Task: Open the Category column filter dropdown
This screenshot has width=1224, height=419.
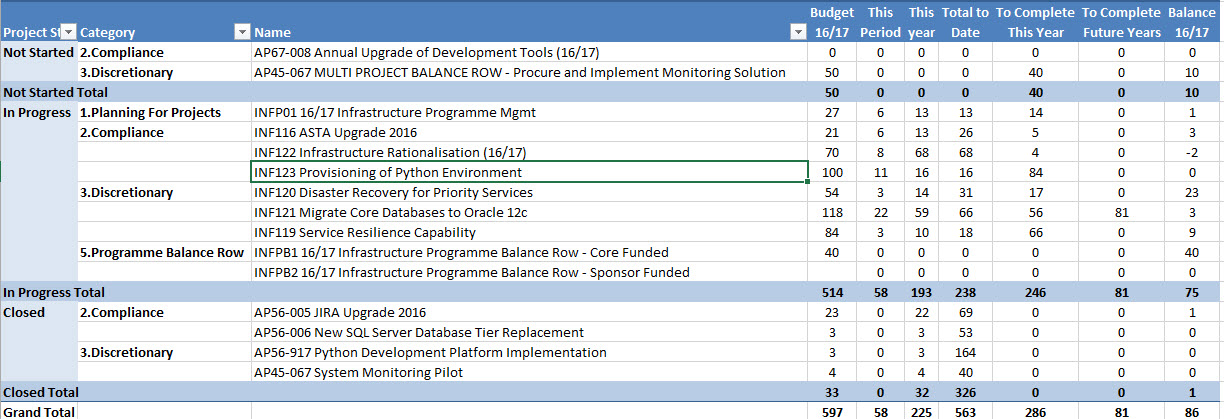Action: pyautogui.click(x=241, y=33)
